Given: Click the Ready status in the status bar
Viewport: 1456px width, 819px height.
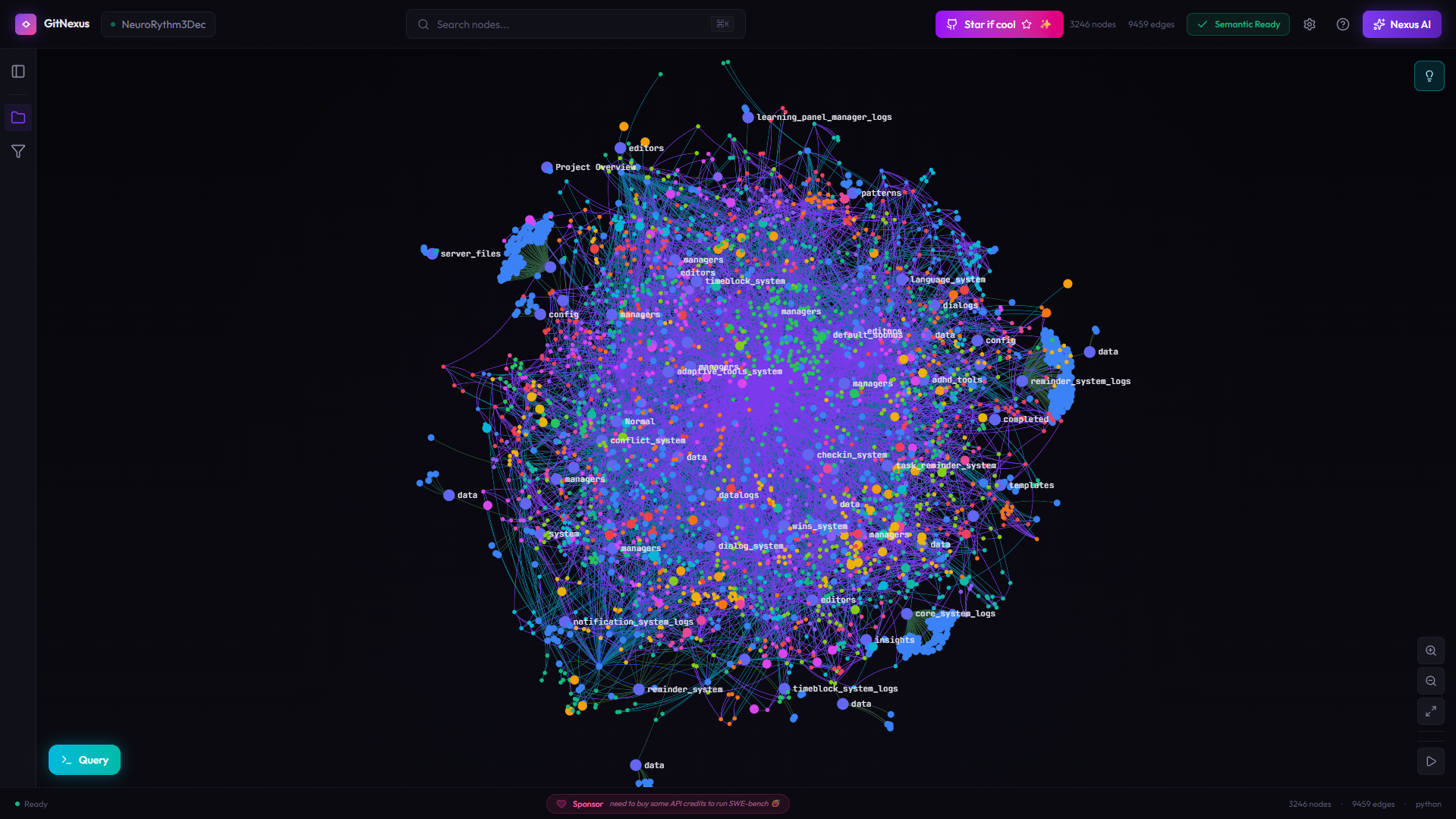Looking at the screenshot, I should [x=30, y=803].
